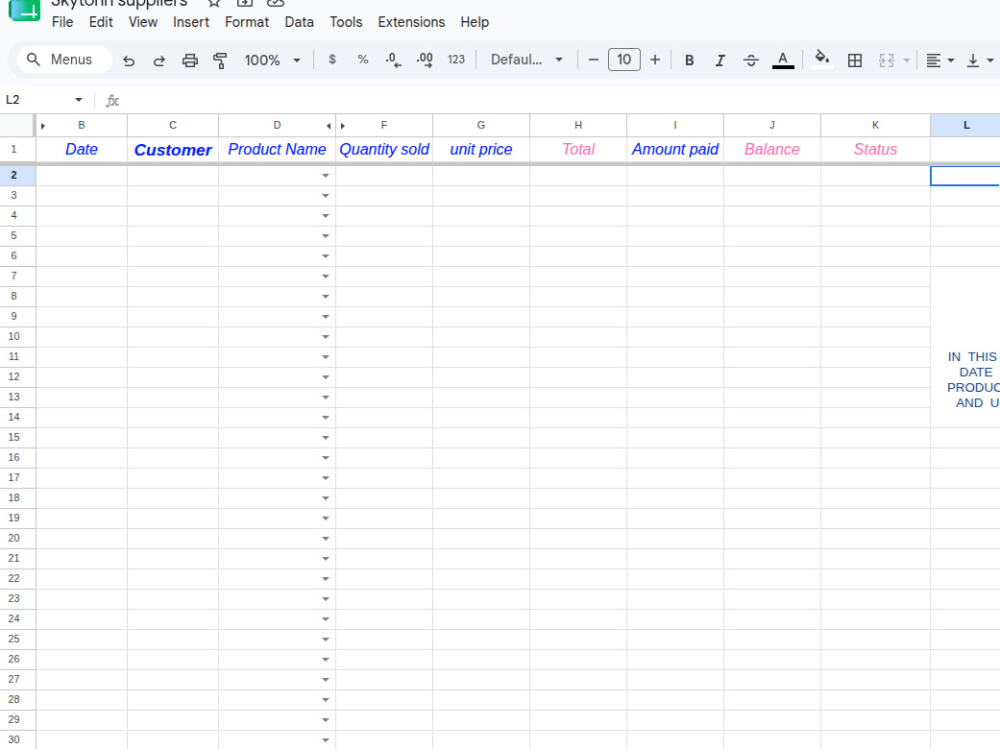The width and height of the screenshot is (1000, 749).
Task: Select the unit price header cell
Action: 481,149
